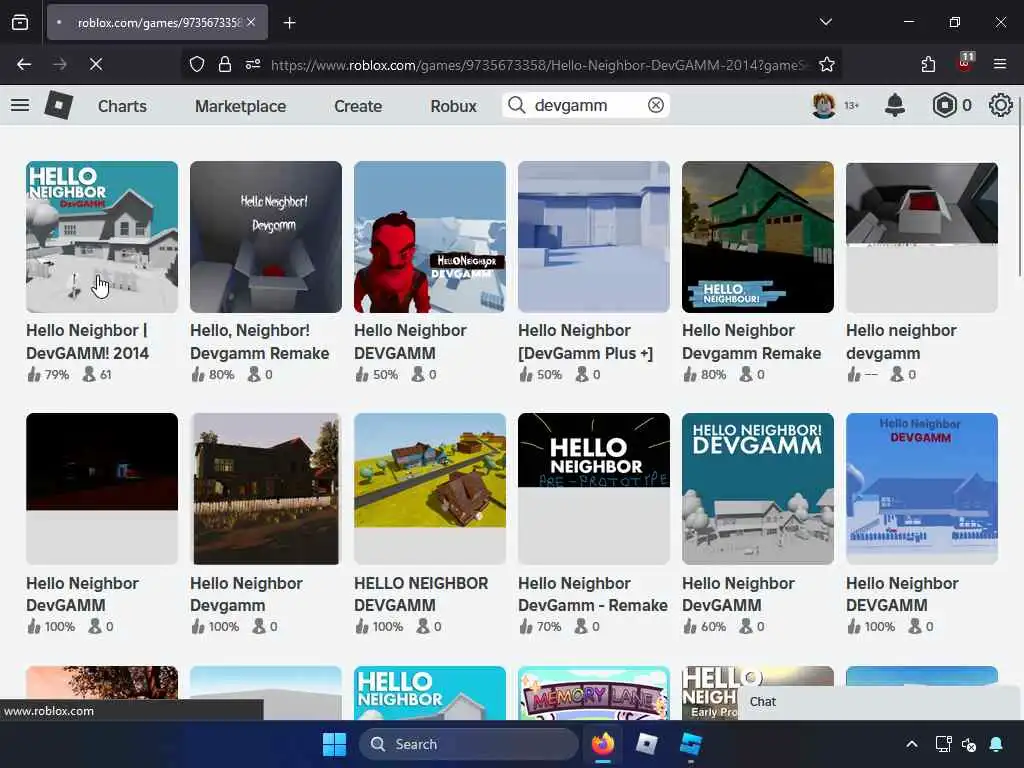The image size is (1024, 768).
Task: Open the browser extensions puzzle icon
Action: click(x=928, y=64)
